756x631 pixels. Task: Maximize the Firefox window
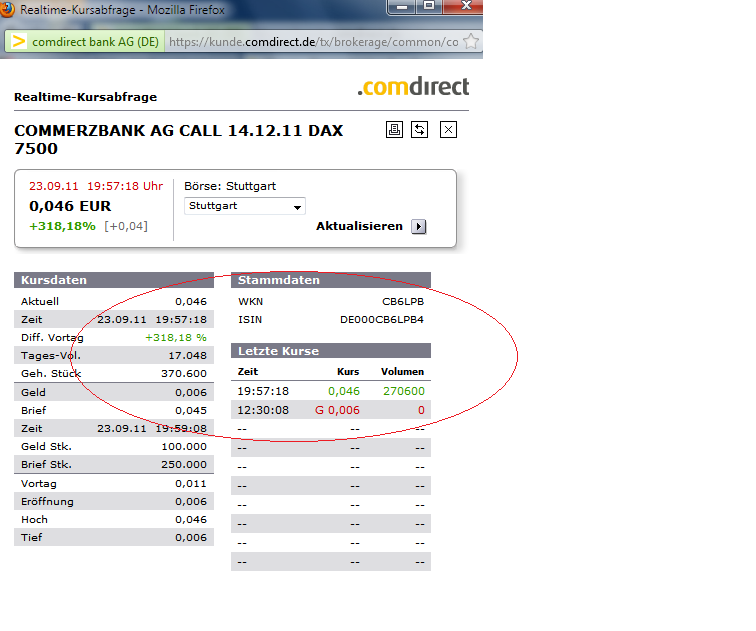click(429, 7)
